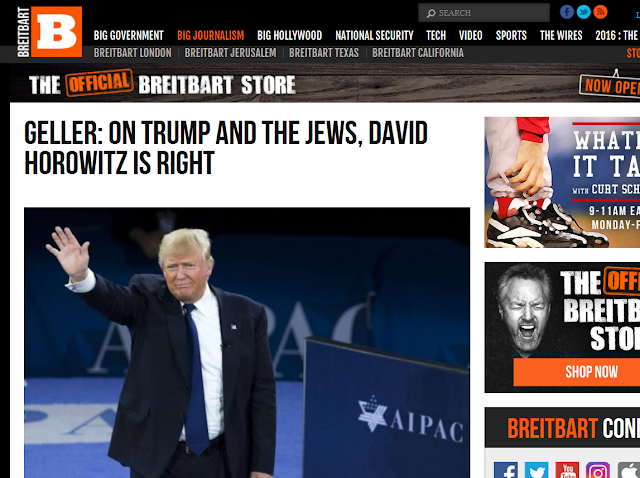Visit the Breitbart Texas link
This screenshot has width=640, height=478.
324,53
